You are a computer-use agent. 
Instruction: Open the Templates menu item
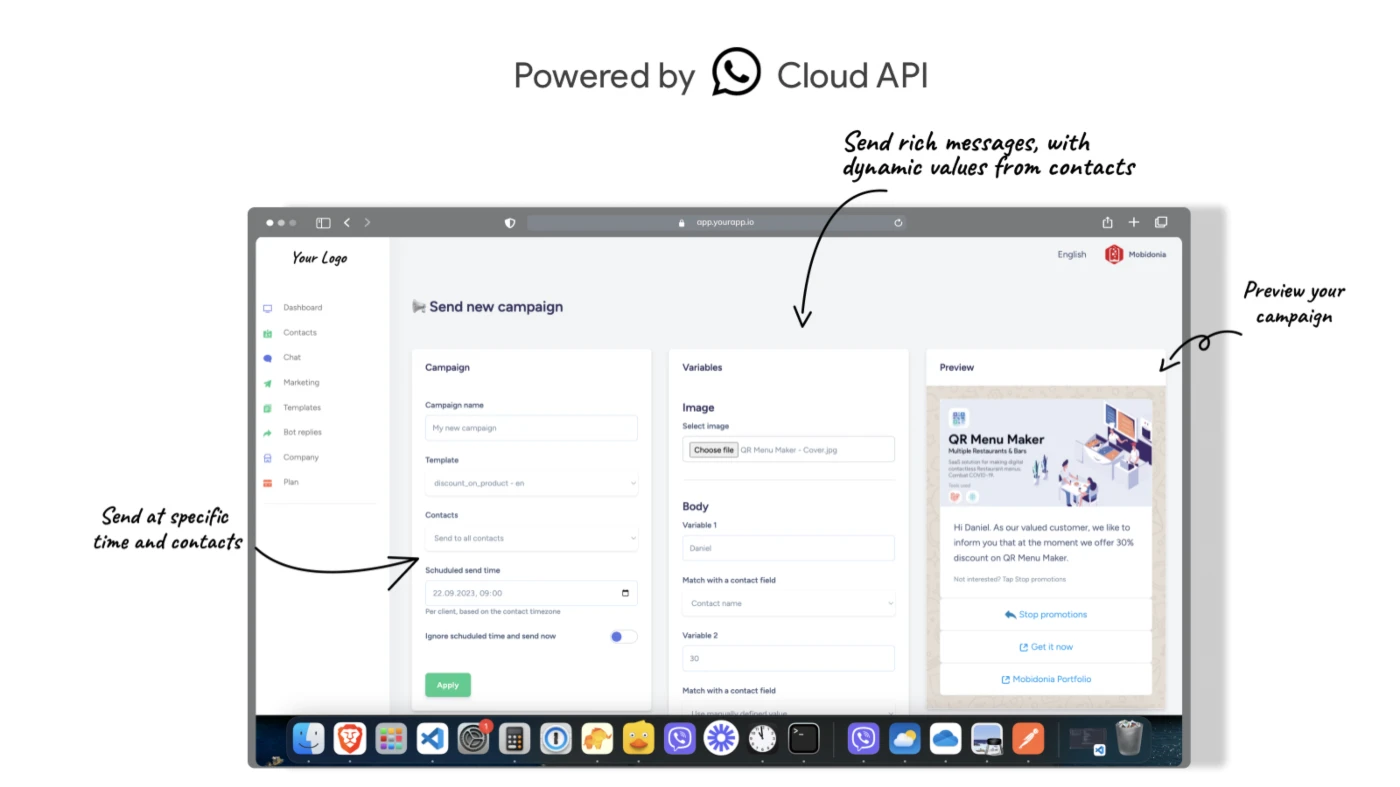click(301, 408)
